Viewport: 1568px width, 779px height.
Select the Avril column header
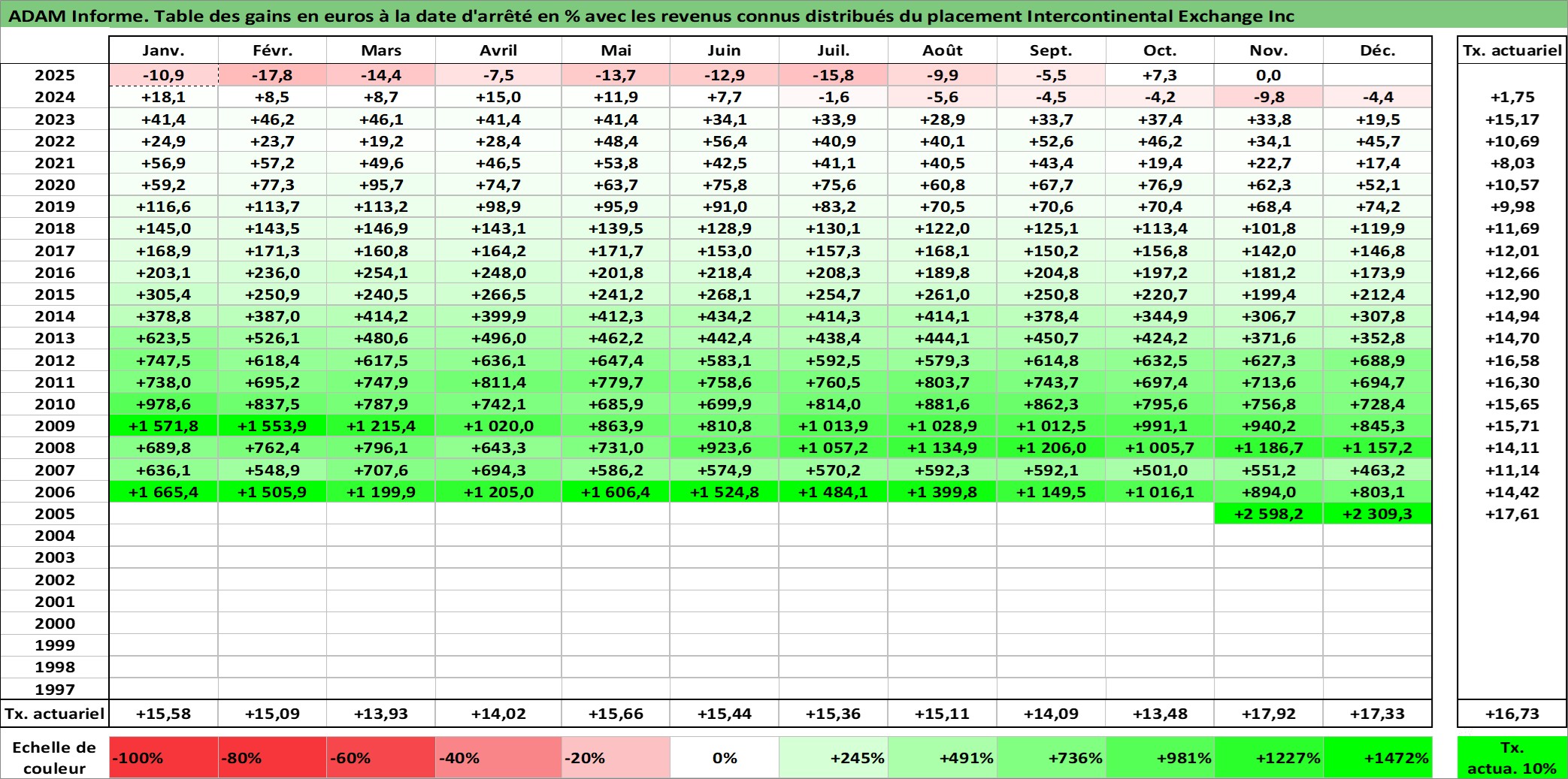click(498, 50)
